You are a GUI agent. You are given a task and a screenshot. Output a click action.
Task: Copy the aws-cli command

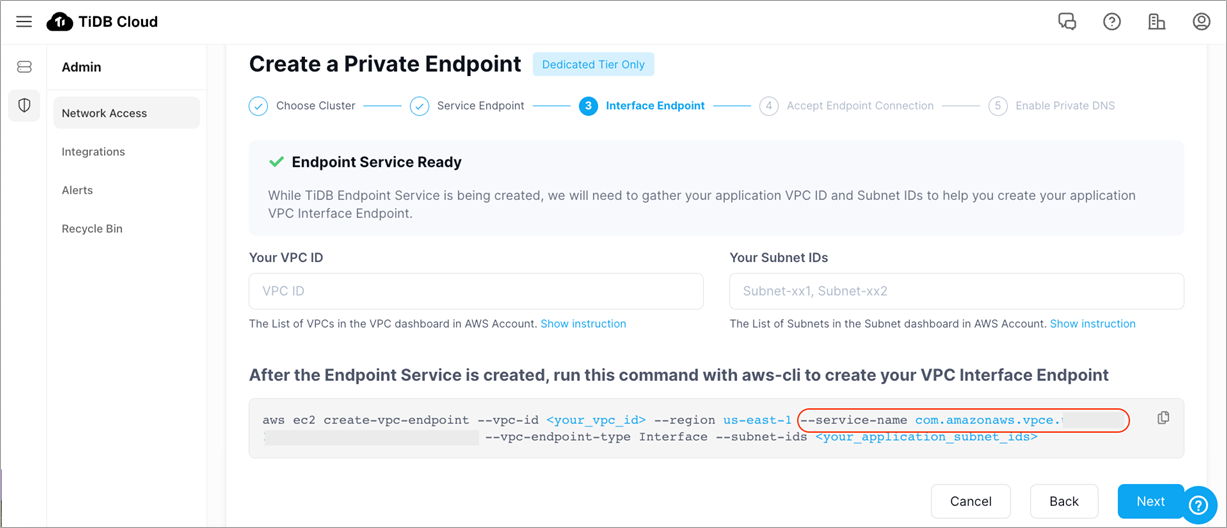click(x=1163, y=418)
